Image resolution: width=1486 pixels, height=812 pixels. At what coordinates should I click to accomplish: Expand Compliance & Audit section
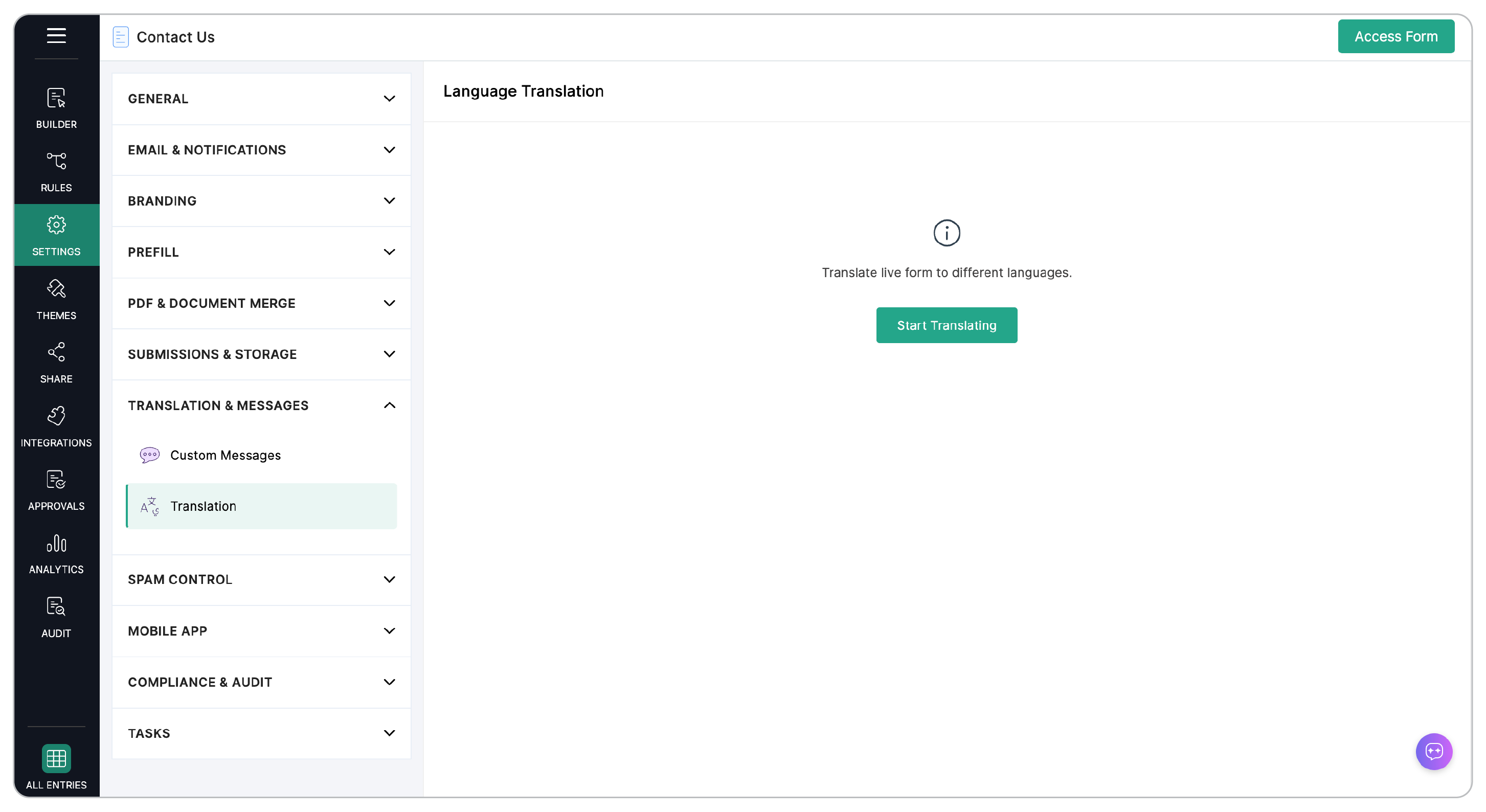click(x=261, y=682)
